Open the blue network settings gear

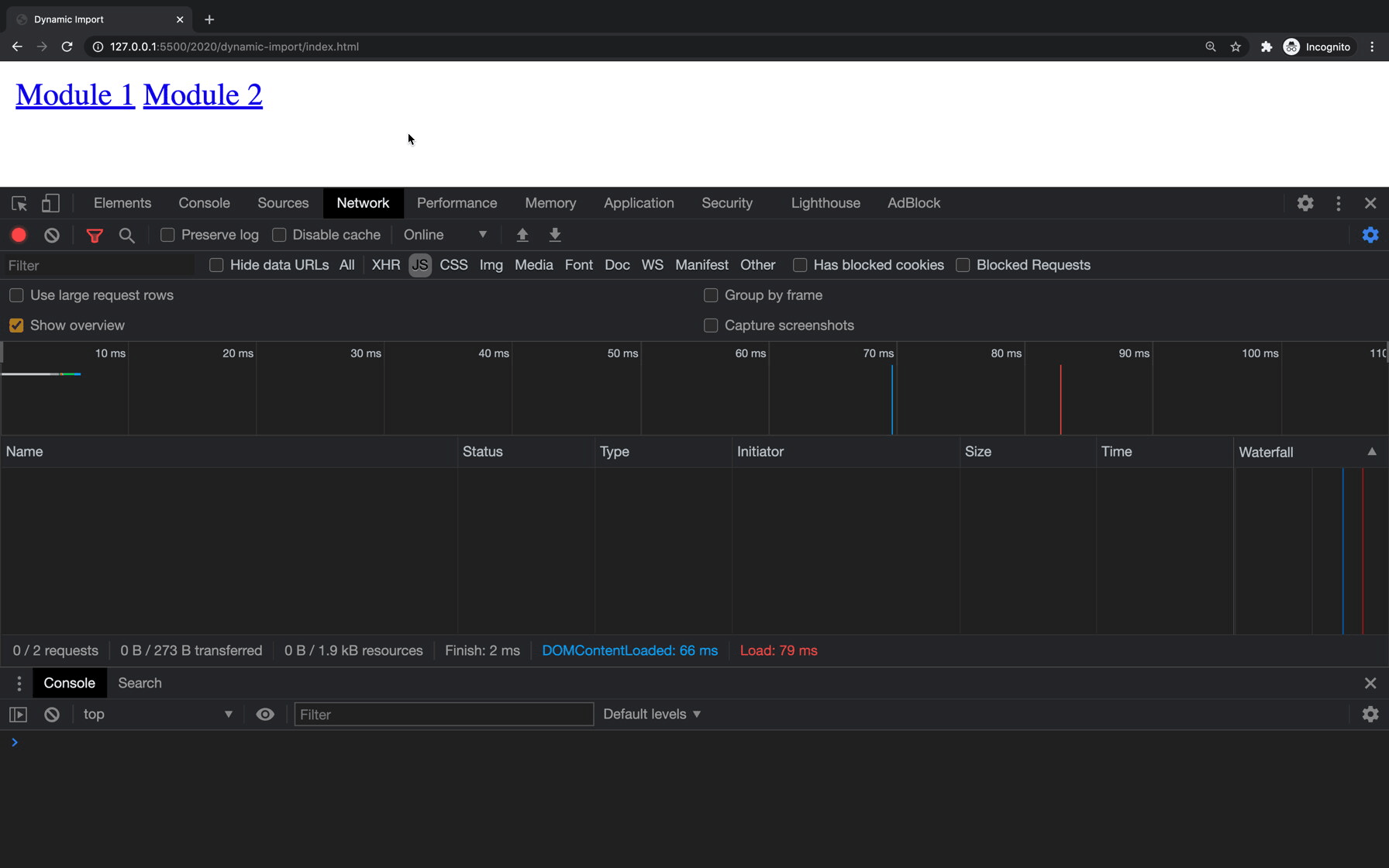[1370, 235]
